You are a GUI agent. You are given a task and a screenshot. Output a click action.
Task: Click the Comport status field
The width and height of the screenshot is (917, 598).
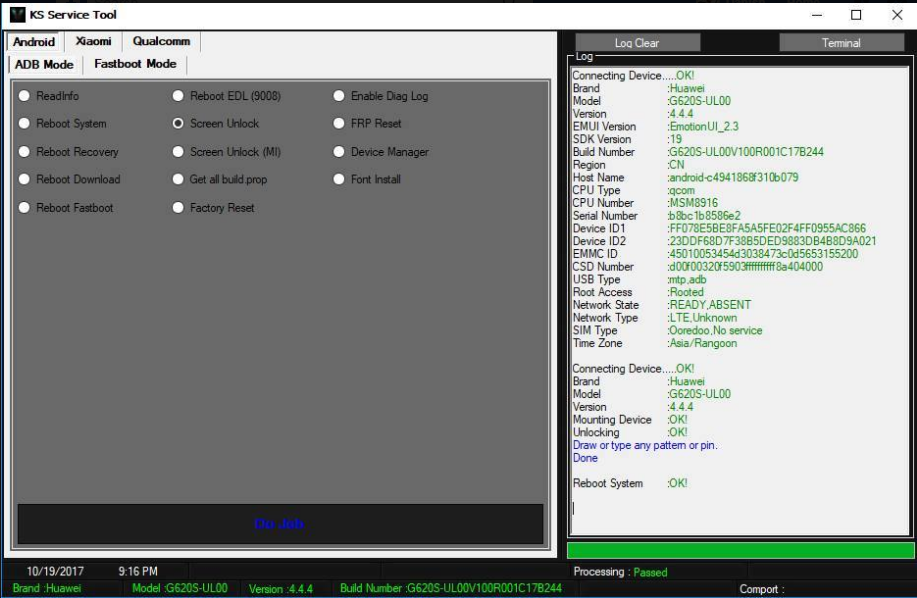(762, 589)
